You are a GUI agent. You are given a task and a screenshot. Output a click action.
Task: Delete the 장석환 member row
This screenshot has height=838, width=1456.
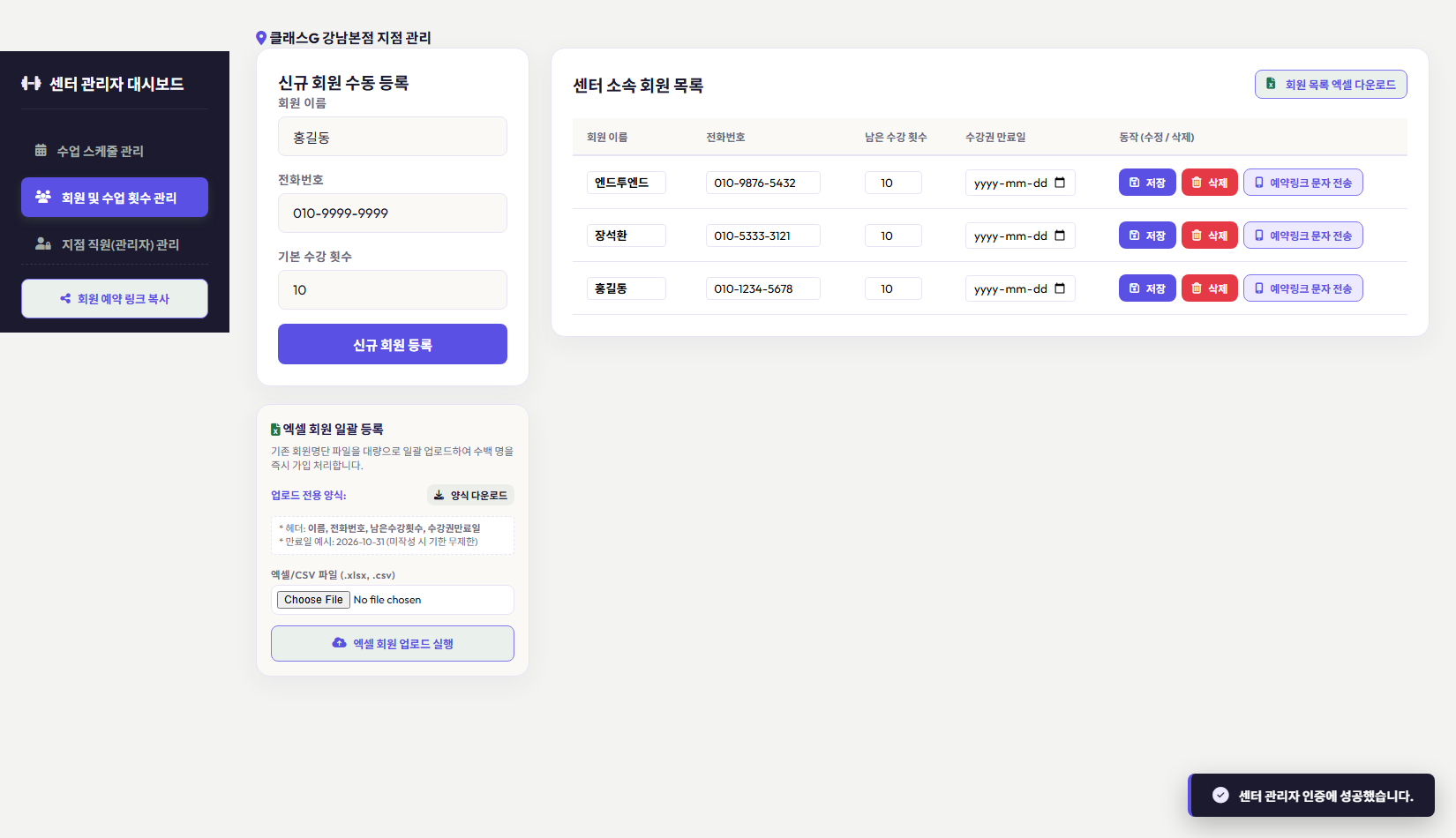click(x=1210, y=236)
